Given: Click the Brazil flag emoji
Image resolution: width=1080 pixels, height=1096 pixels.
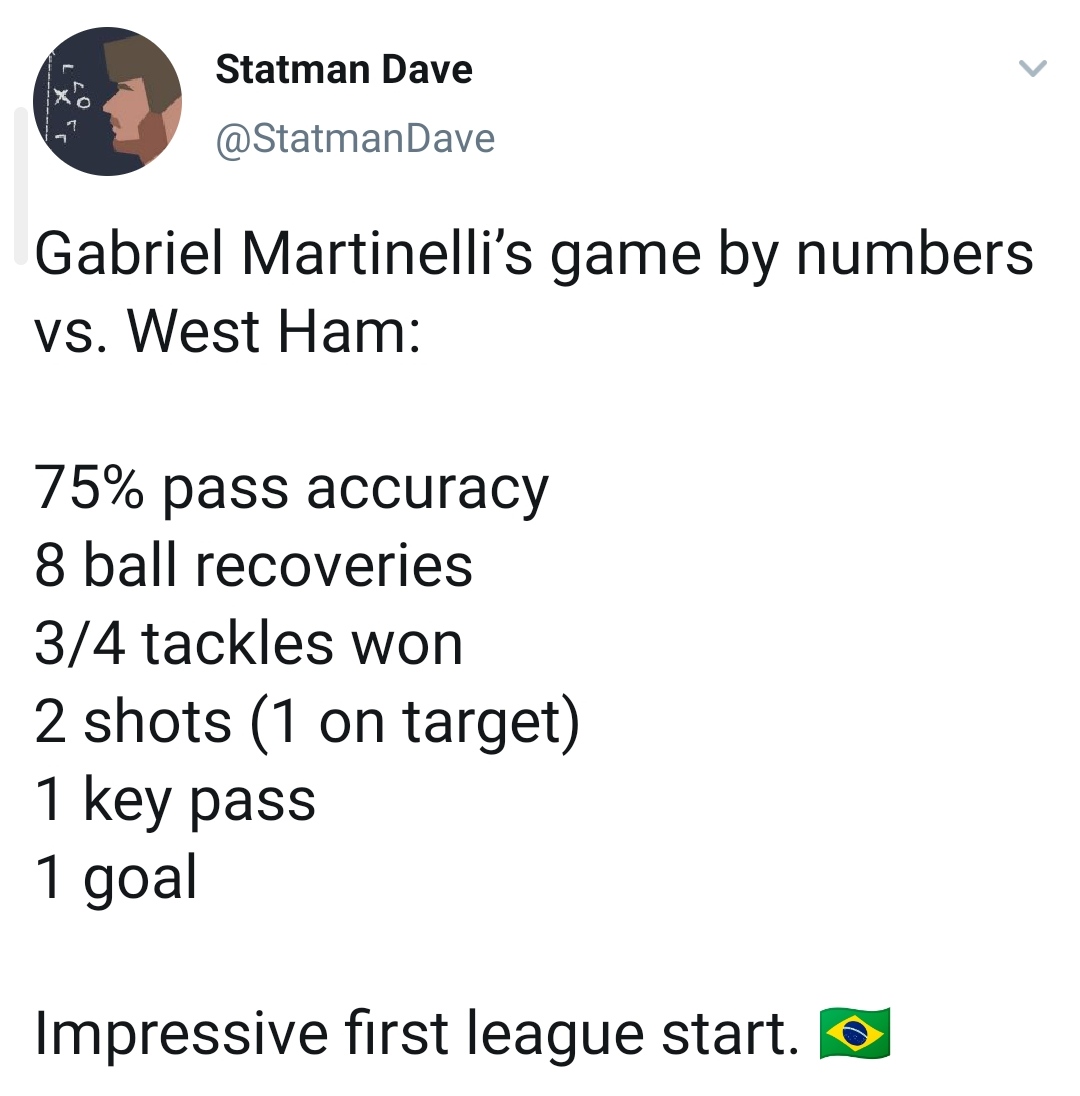Looking at the screenshot, I should click(854, 1033).
